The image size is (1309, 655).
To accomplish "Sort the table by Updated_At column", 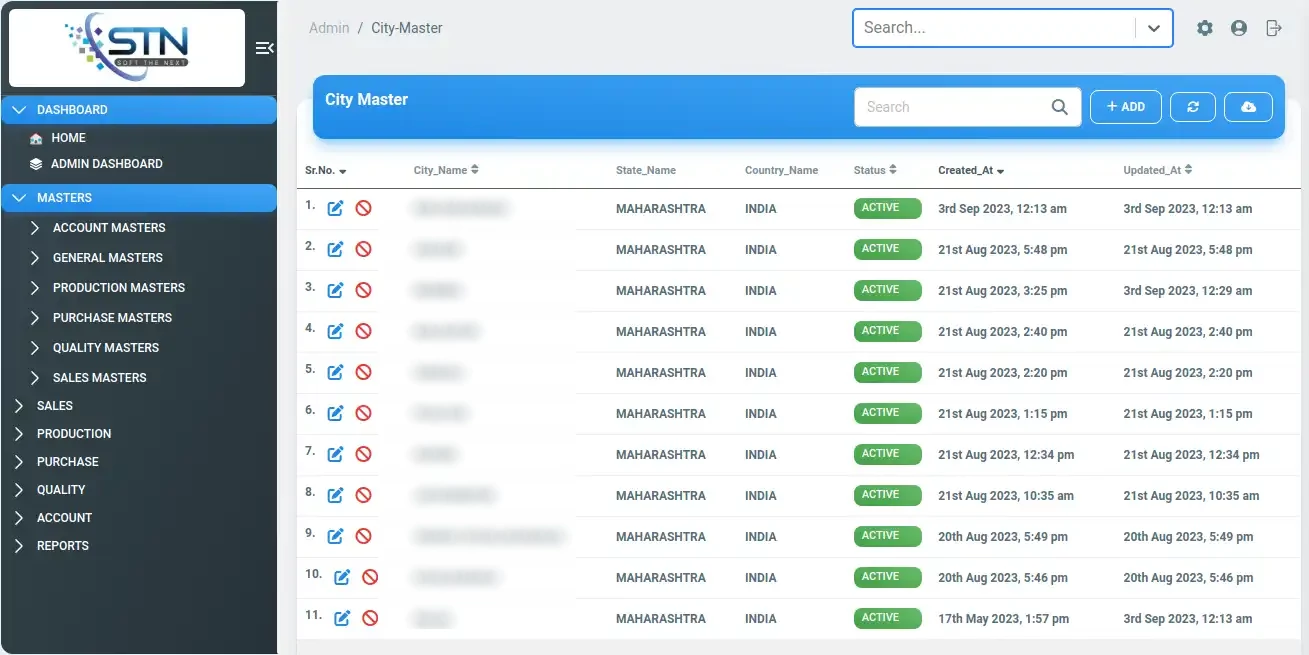I will tap(1157, 170).
